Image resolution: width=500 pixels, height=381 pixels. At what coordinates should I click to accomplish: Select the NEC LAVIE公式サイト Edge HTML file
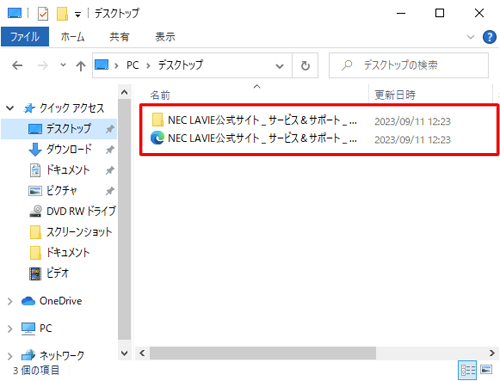click(x=253, y=138)
